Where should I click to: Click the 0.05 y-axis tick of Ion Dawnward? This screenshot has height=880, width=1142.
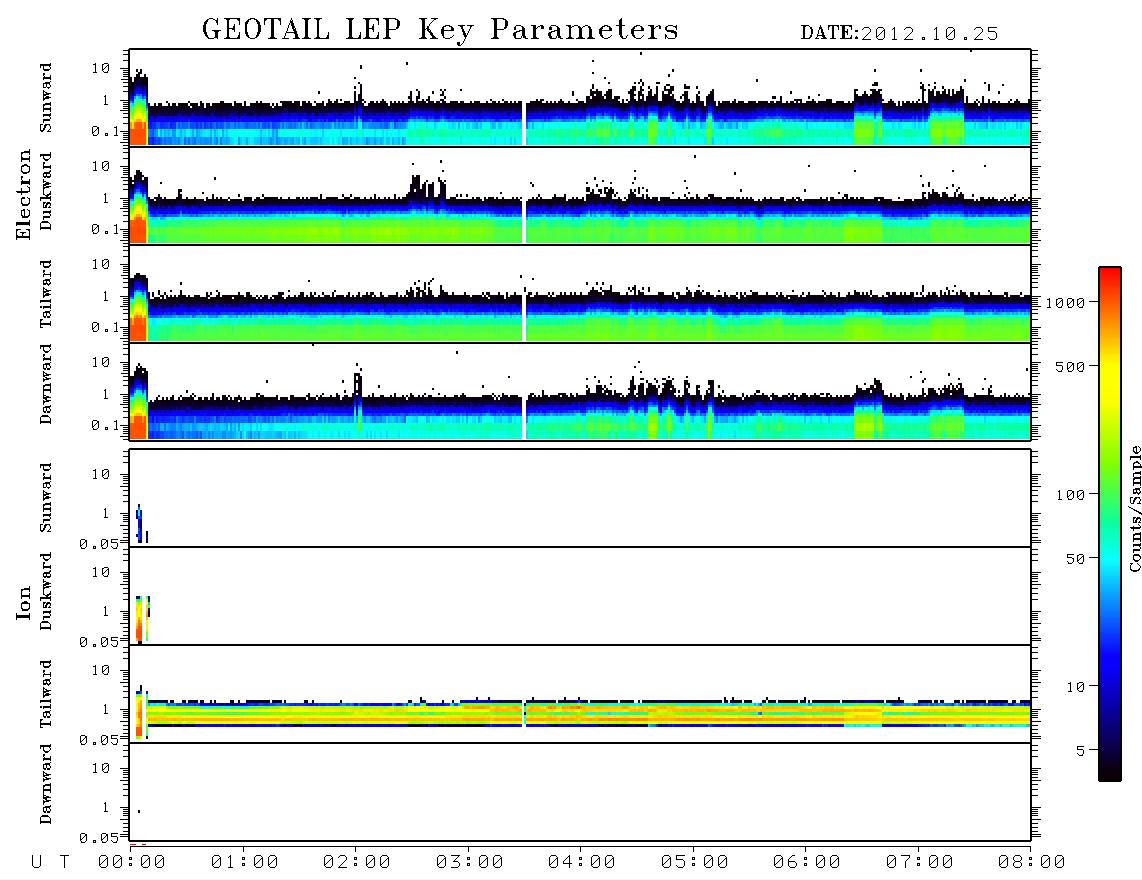tap(99, 838)
